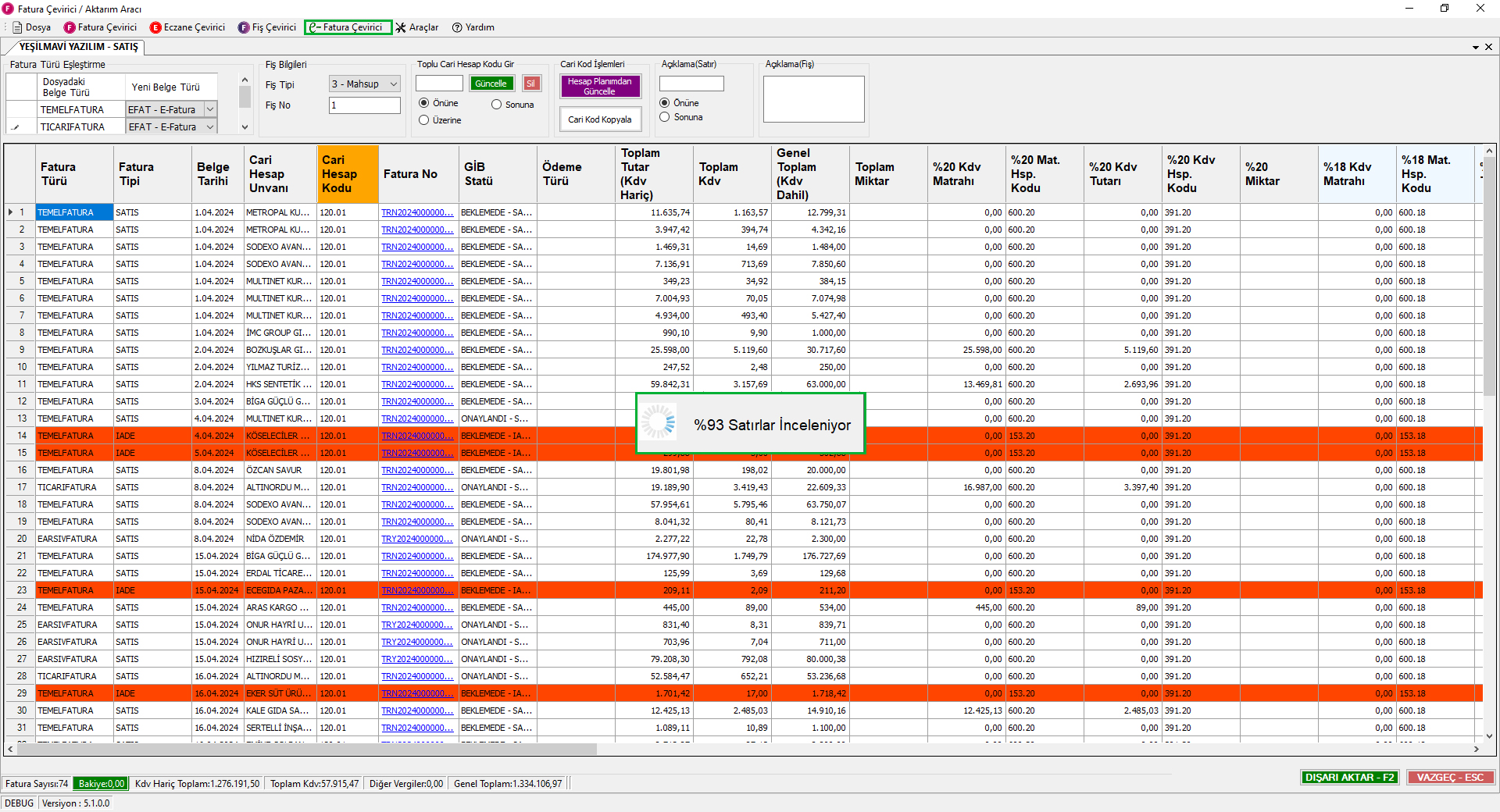Switch to YEŞİLMAVİ YAZILIM - SATIŞ tab

pyautogui.click(x=78, y=47)
